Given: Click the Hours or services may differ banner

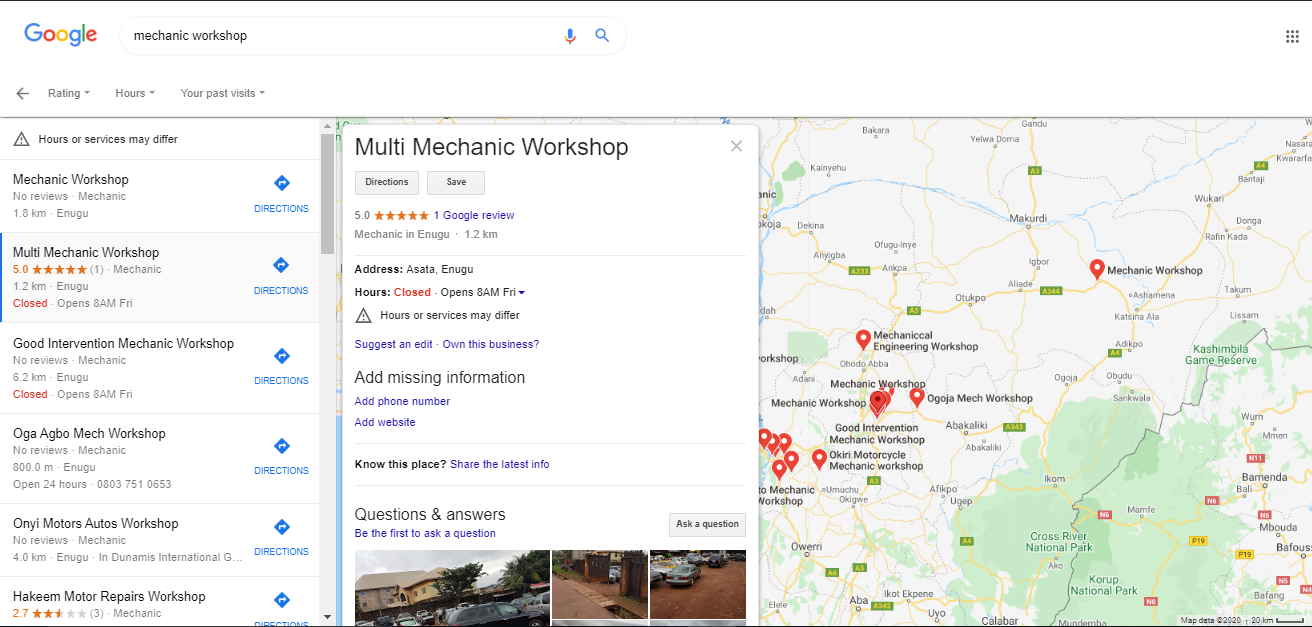Looking at the screenshot, I should tap(160, 139).
